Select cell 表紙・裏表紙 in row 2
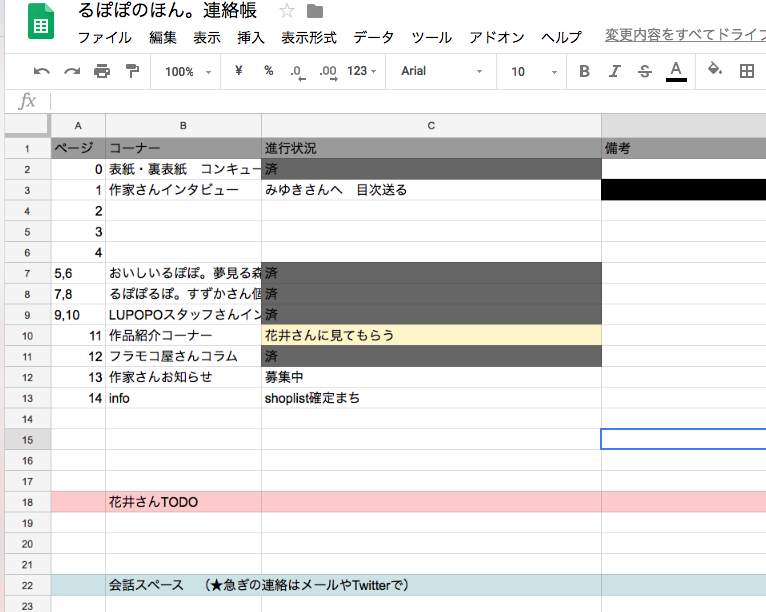766x612 pixels. pos(183,169)
